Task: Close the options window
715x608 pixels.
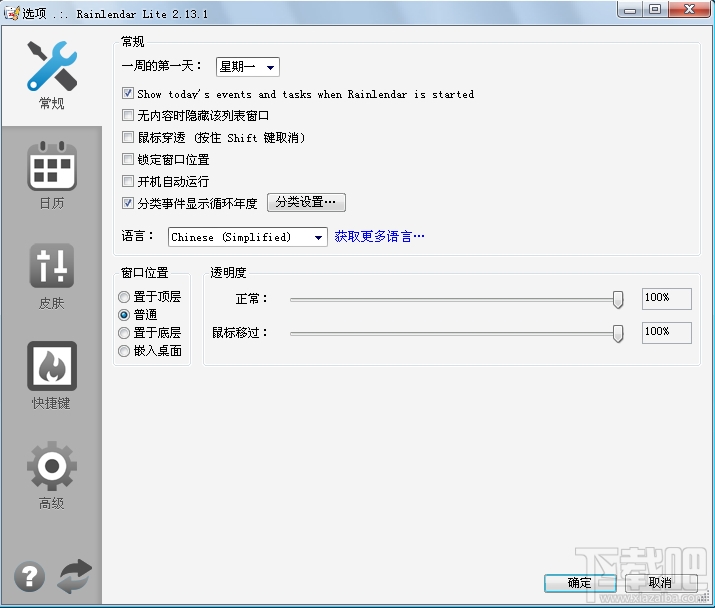Action: tap(689, 10)
